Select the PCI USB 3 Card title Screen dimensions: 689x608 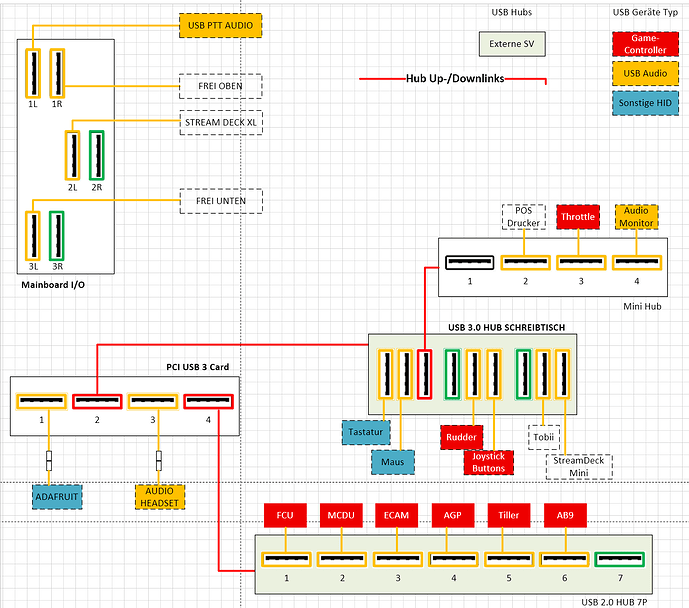198,367
